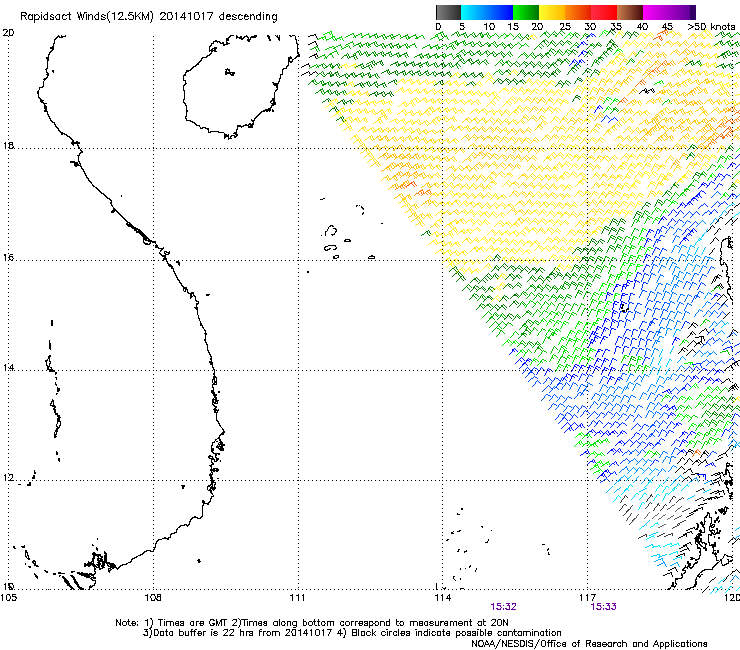This screenshot has width=740, height=650.
Task: Click the NOAA/NESDIS credit line
Action: point(589,644)
